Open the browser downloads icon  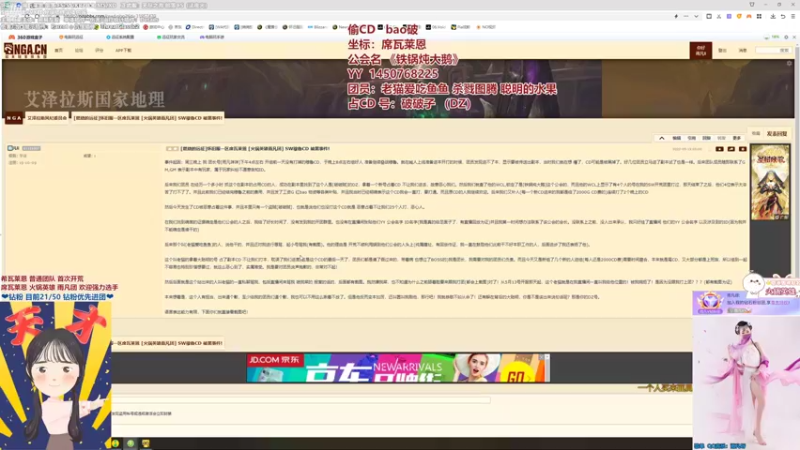click(773, 16)
